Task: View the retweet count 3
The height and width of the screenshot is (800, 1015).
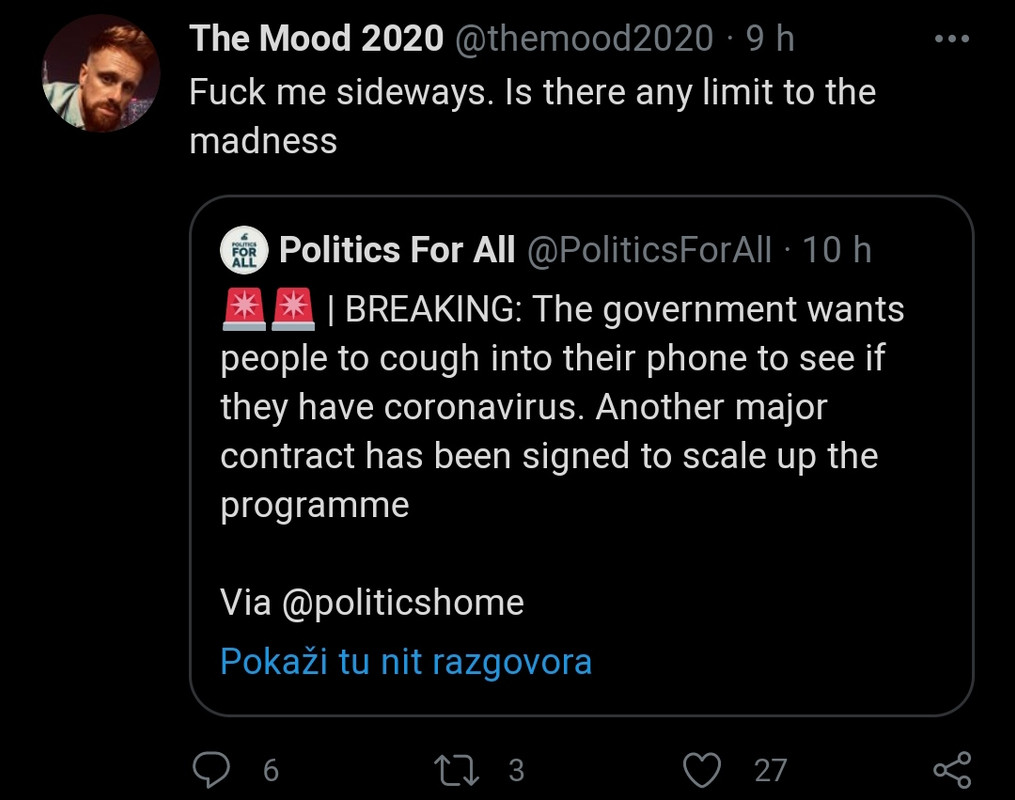Action: point(516,771)
